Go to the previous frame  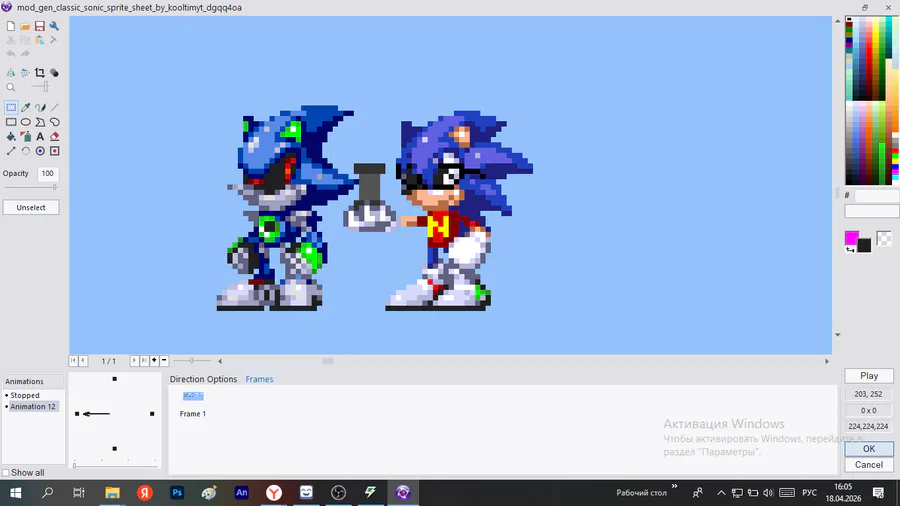point(83,360)
